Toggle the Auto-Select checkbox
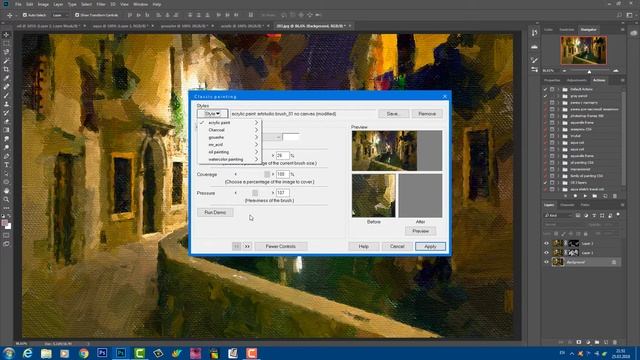The image size is (640, 360). pyautogui.click(x=24, y=15)
